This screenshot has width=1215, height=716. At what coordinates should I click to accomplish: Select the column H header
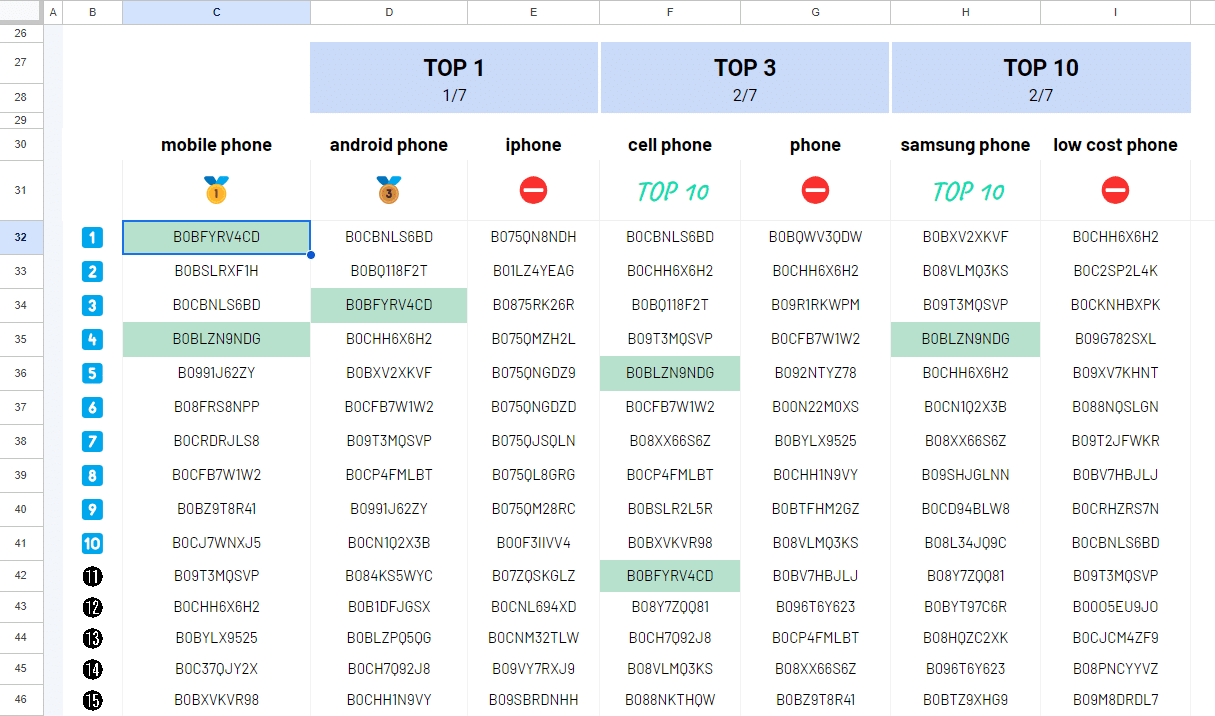point(965,12)
